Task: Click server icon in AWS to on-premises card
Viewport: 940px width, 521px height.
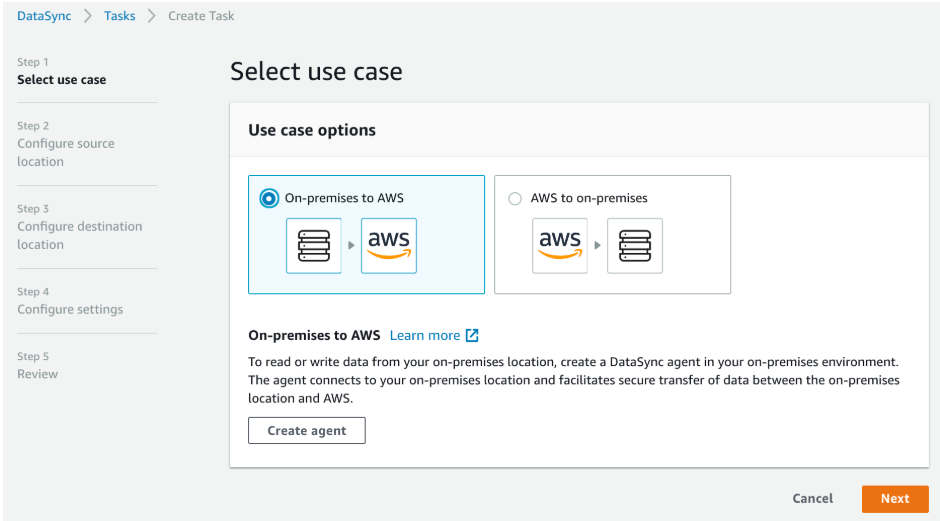Action: click(x=635, y=246)
